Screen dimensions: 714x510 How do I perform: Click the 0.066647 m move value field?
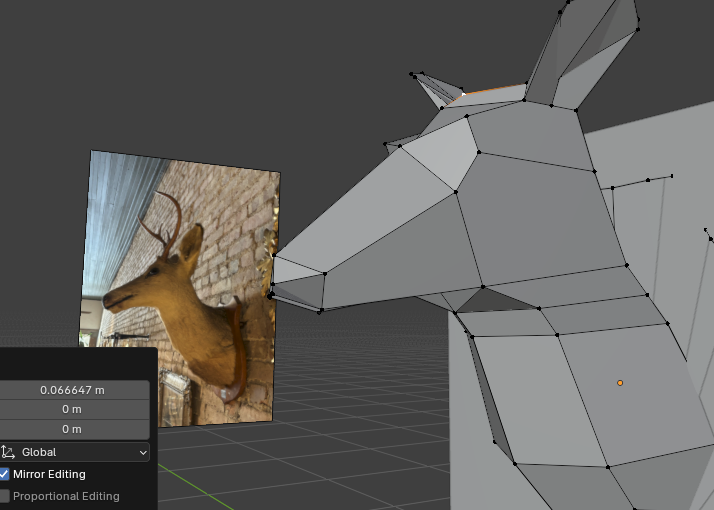point(73,390)
